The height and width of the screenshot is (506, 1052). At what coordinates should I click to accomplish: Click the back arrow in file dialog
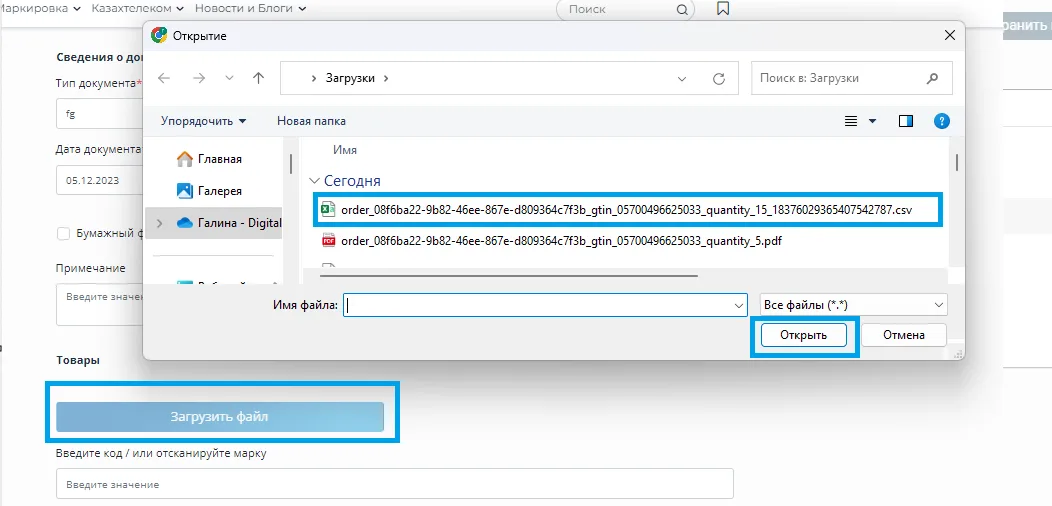click(164, 79)
